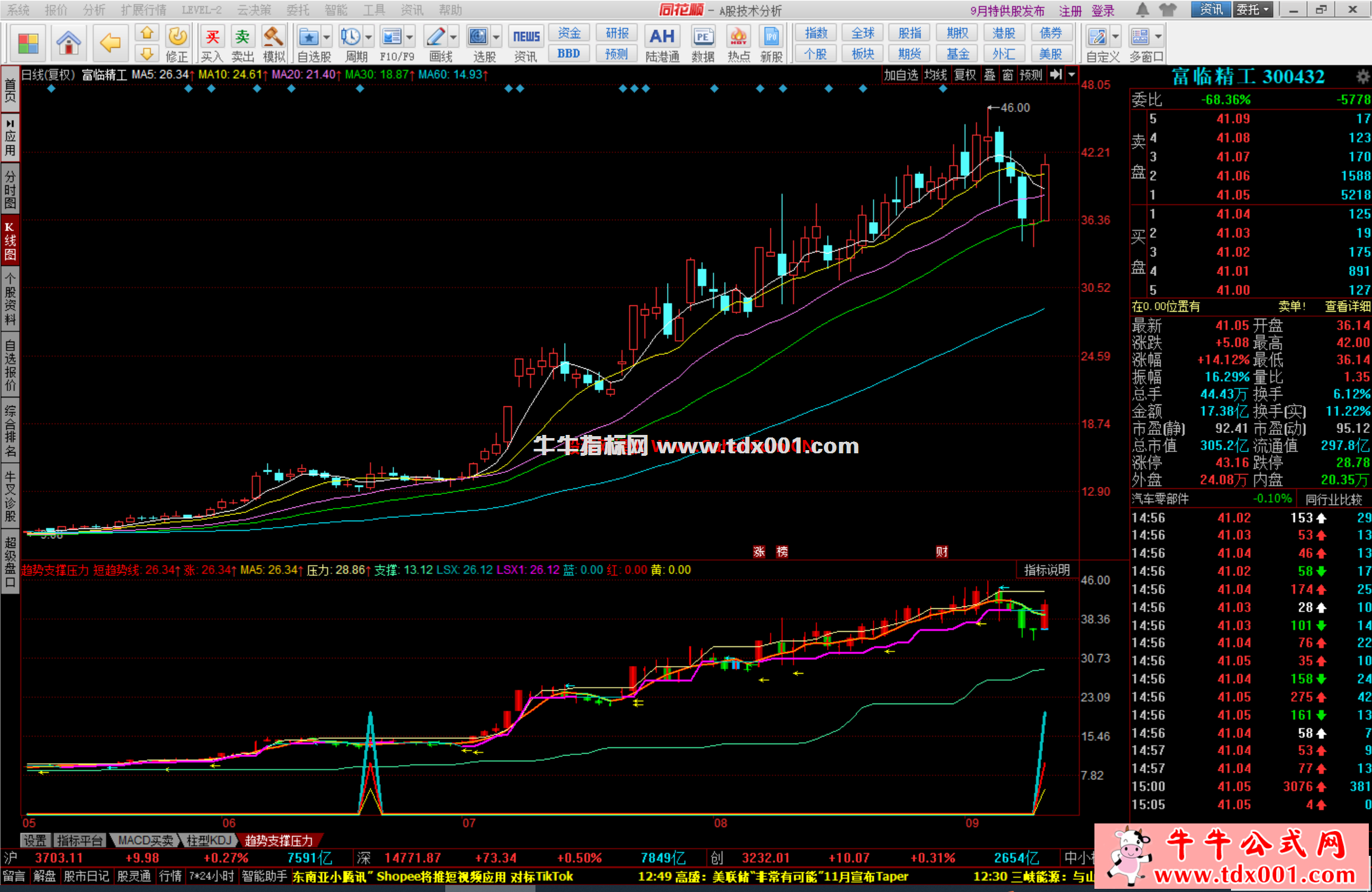Select the MACD买卖 indicator tab
Viewport: 1372px width, 892px height.
[145, 840]
